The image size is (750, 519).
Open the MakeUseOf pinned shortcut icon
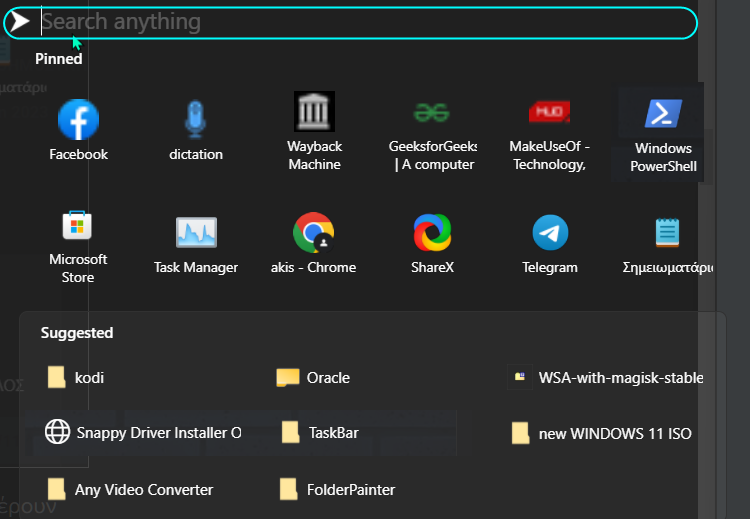(x=549, y=111)
